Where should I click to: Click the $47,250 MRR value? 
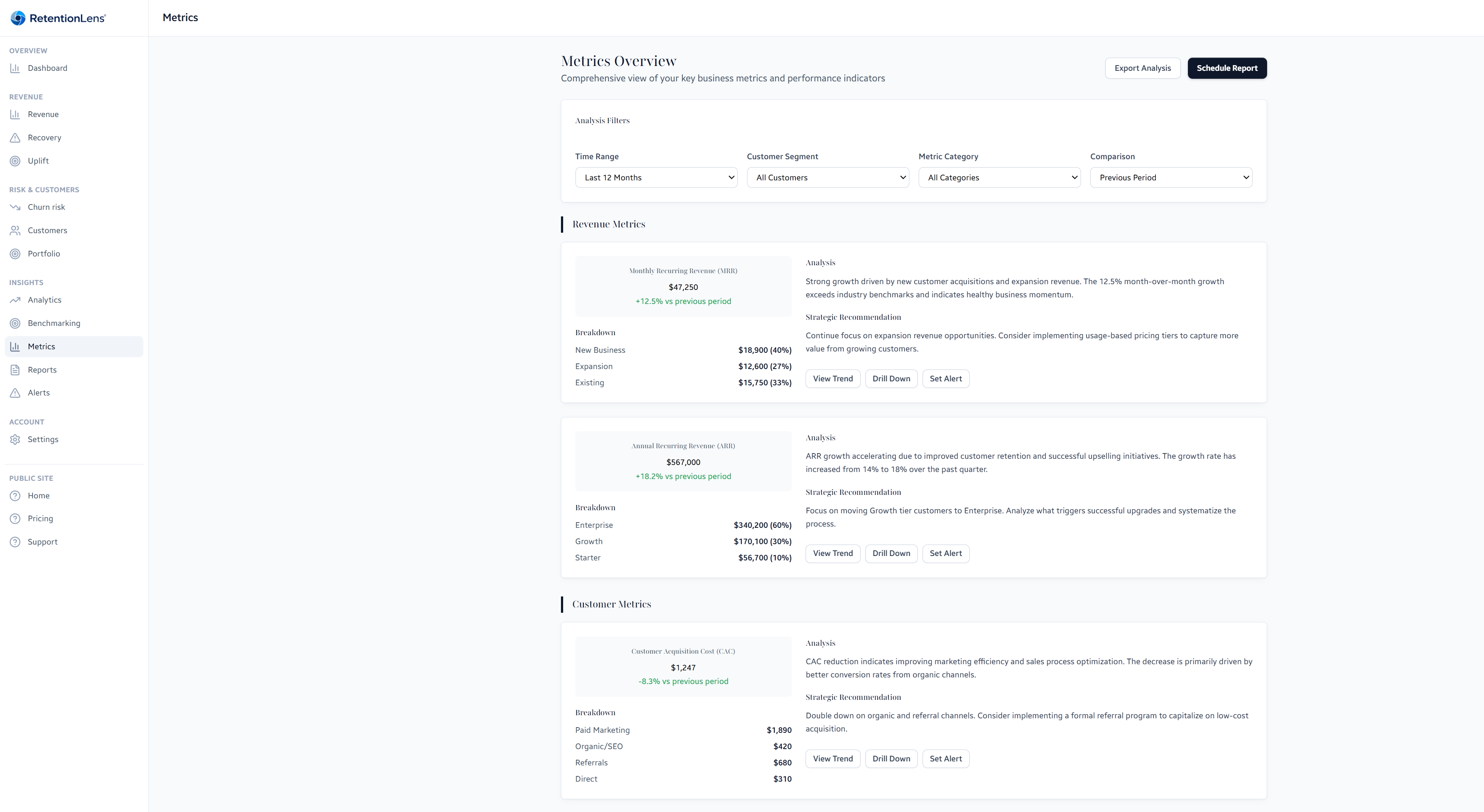click(683, 287)
